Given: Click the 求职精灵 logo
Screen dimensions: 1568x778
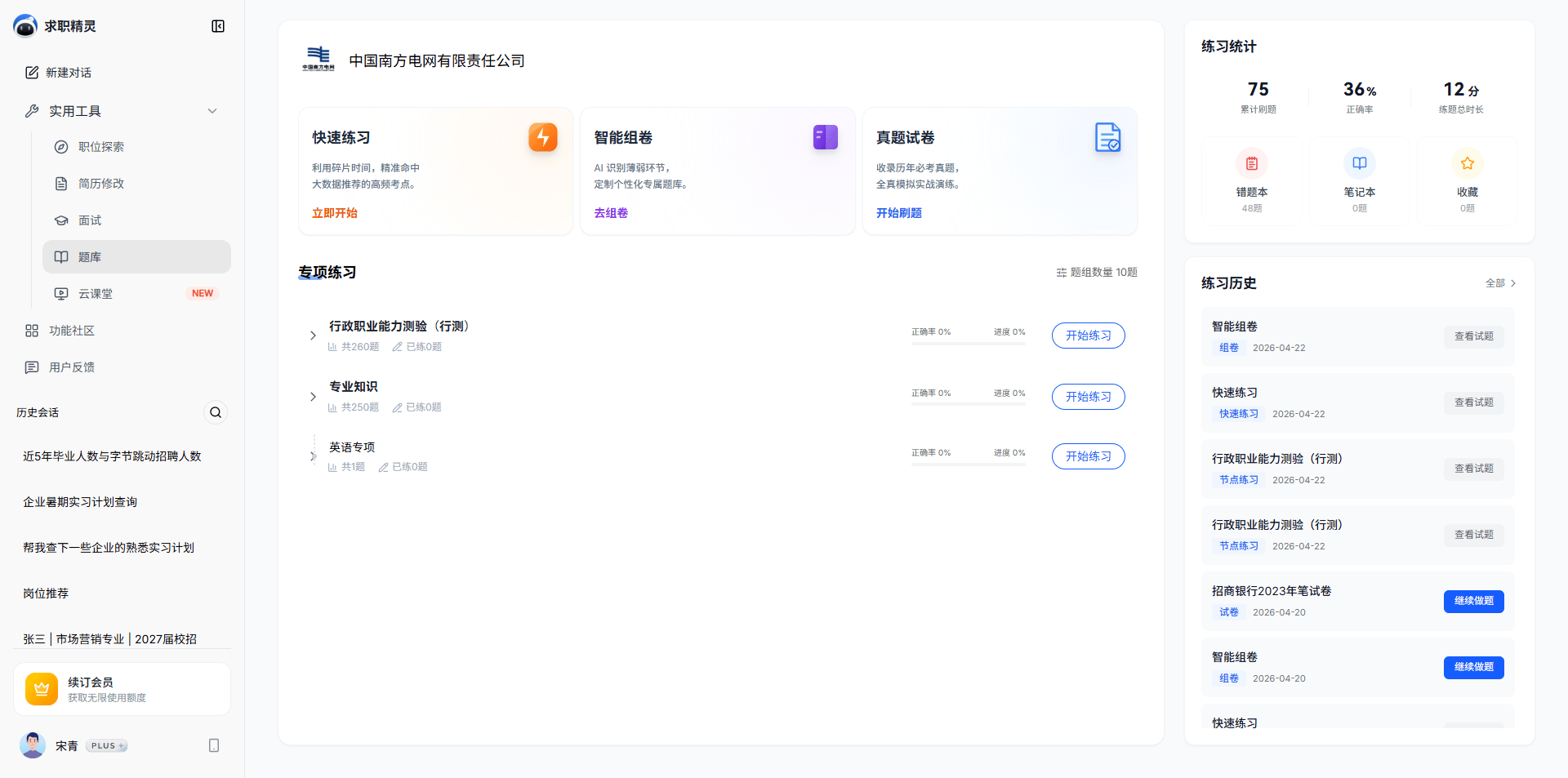Looking at the screenshot, I should [25, 26].
